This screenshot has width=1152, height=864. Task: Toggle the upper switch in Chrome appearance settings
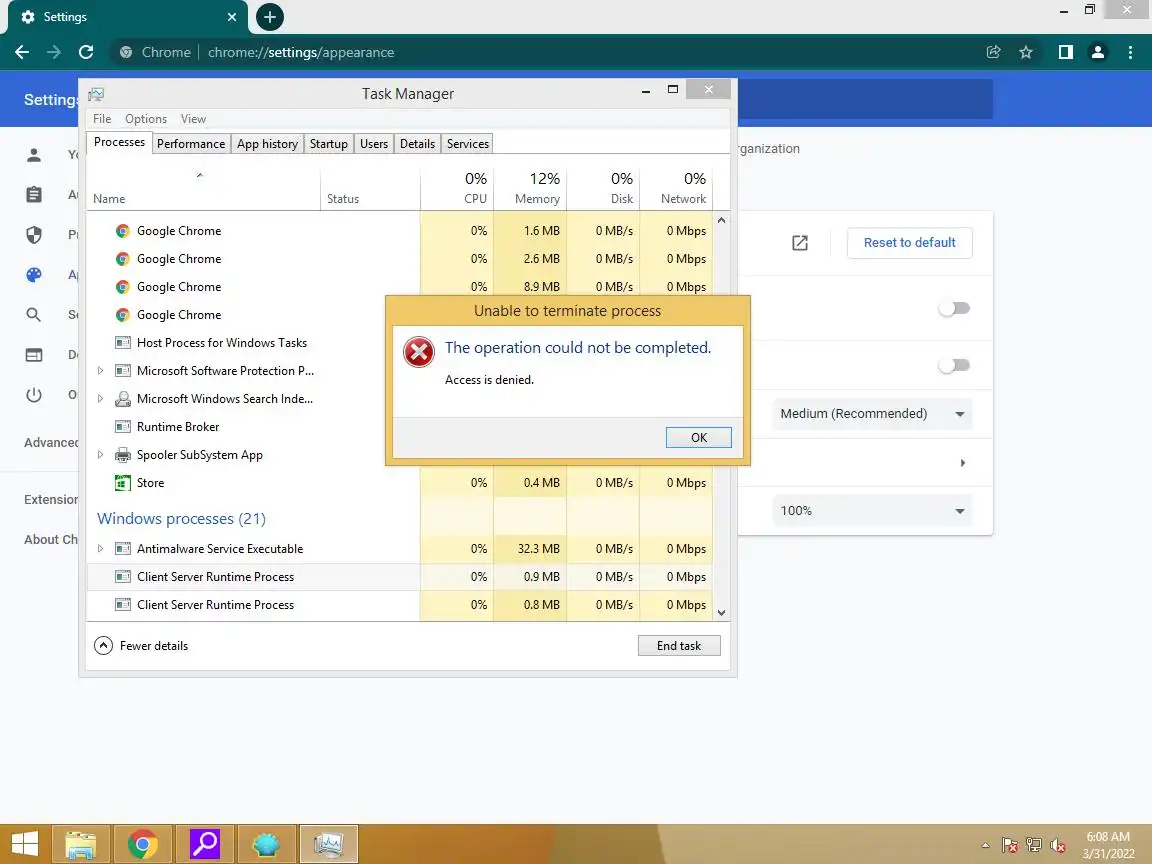954,309
